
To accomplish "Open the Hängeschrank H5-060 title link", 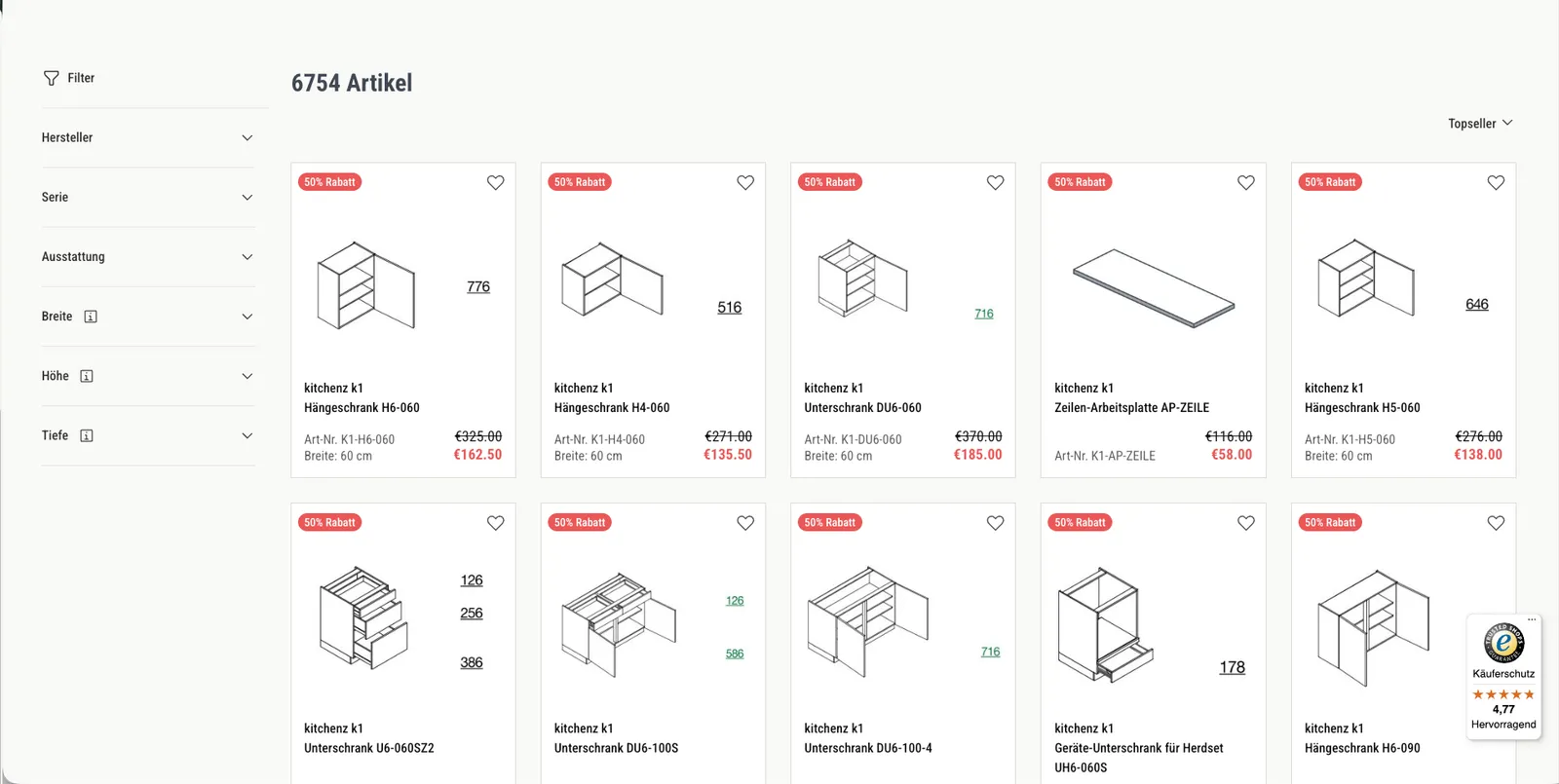I will coord(1362,408).
